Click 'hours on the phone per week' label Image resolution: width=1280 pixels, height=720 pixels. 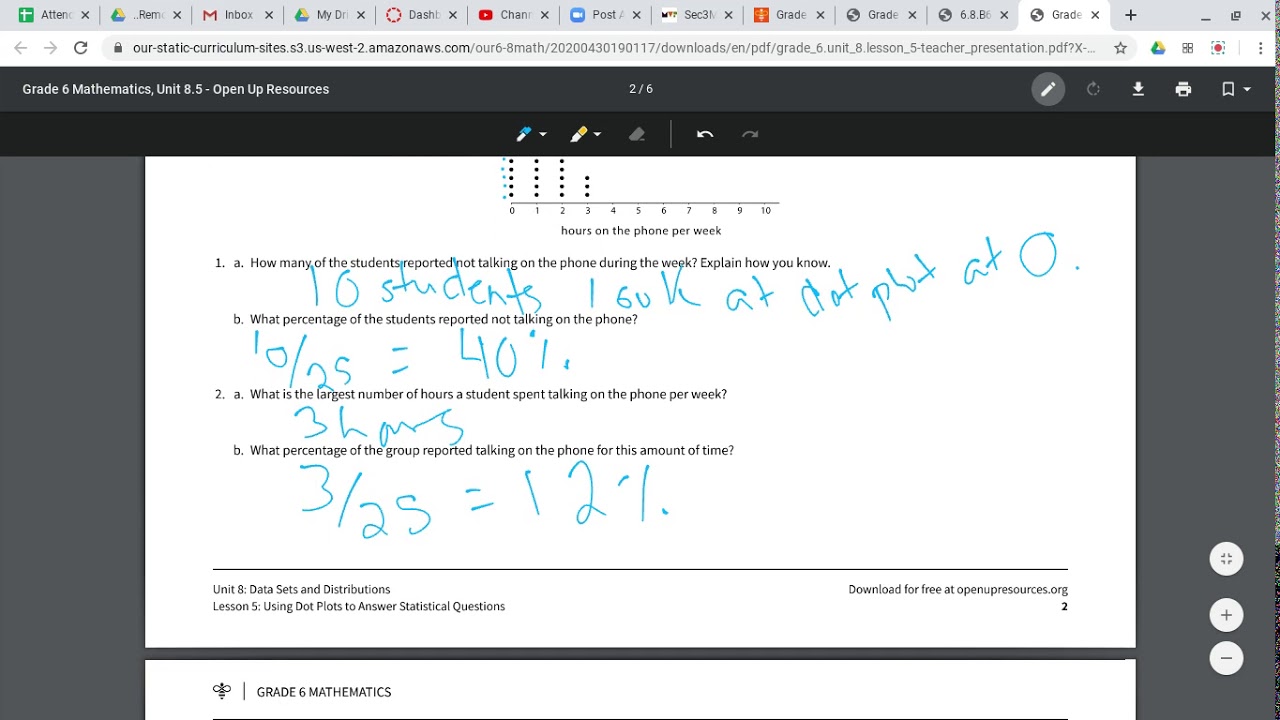click(x=641, y=230)
